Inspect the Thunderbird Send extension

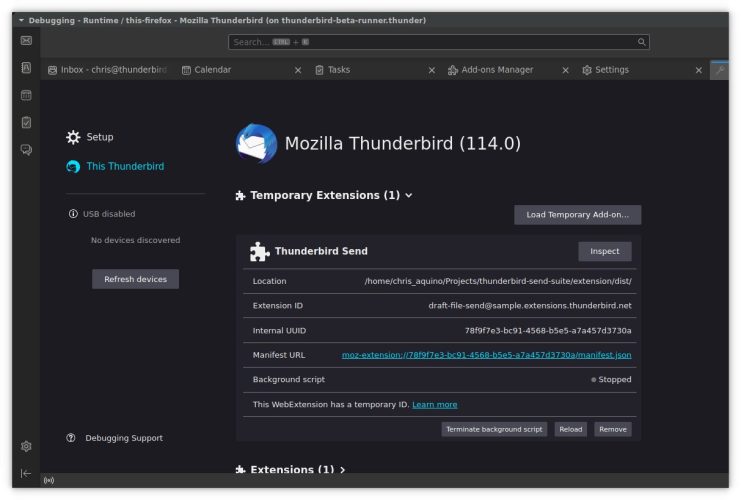[604, 251]
